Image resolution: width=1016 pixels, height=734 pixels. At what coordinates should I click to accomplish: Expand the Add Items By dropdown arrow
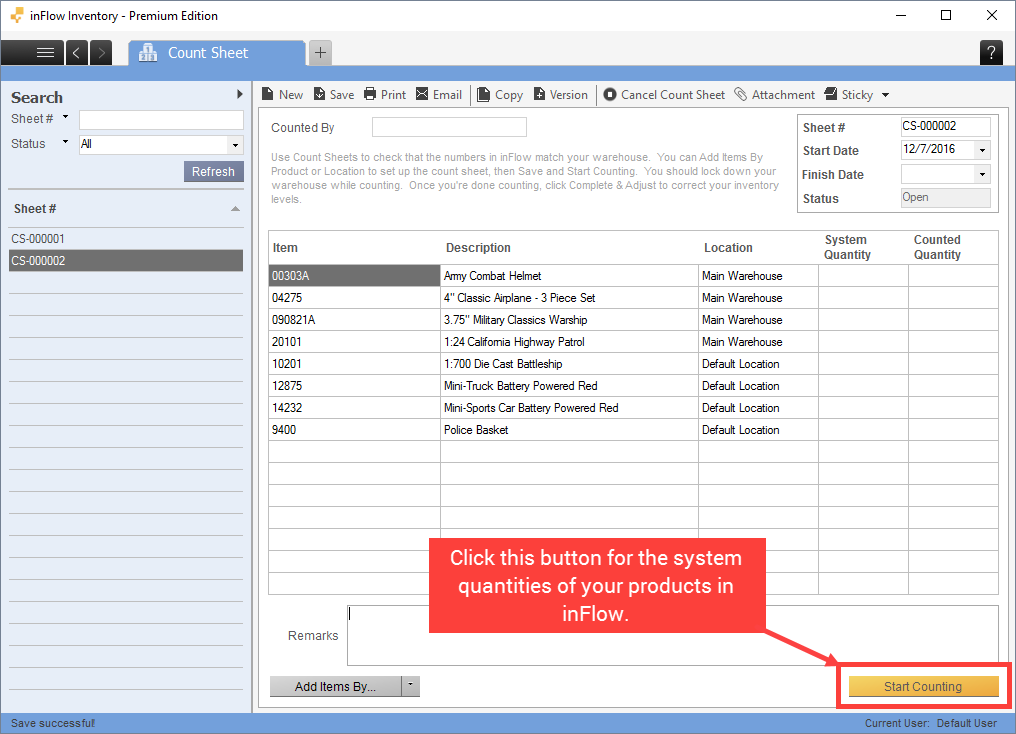click(411, 685)
